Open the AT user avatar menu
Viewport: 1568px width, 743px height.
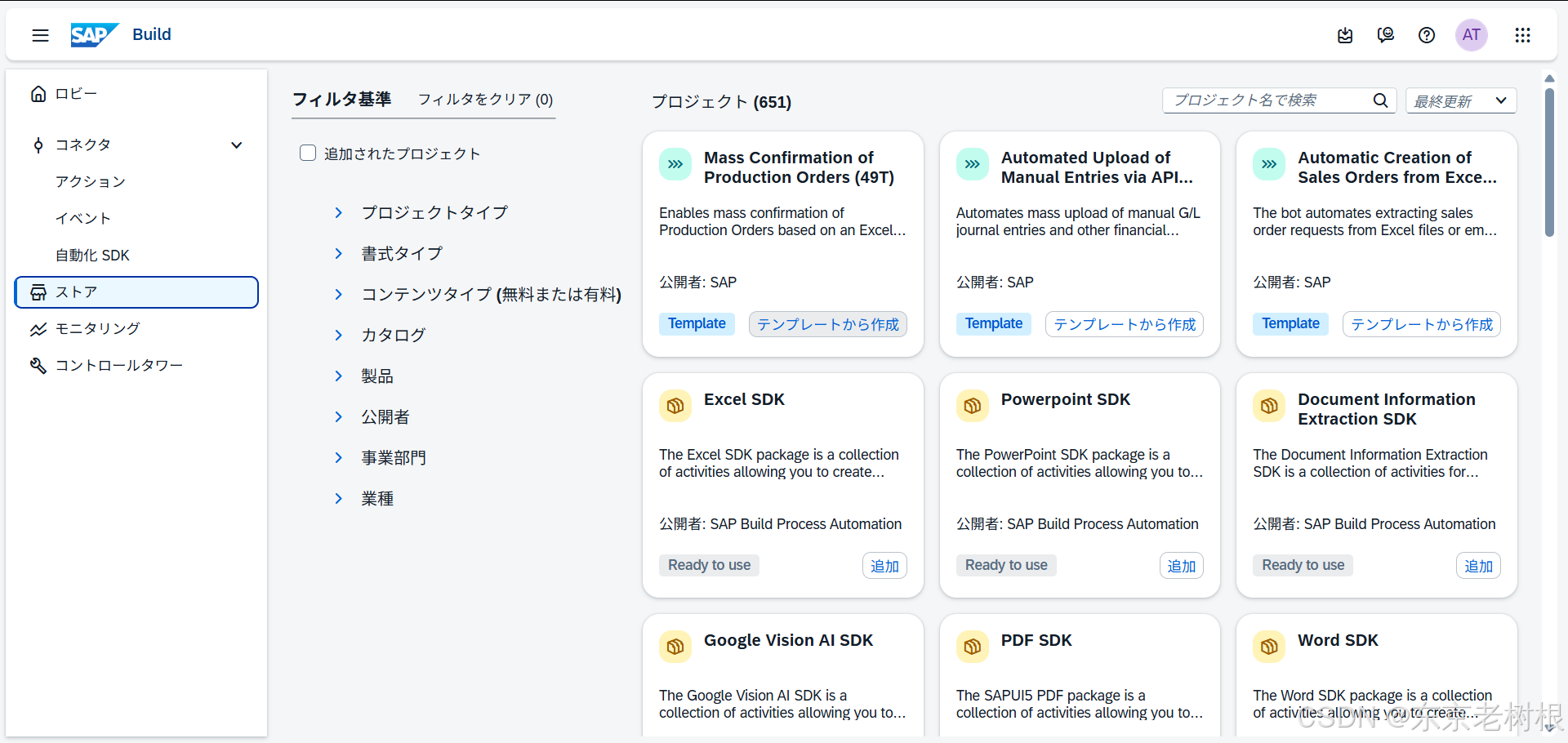1472,35
